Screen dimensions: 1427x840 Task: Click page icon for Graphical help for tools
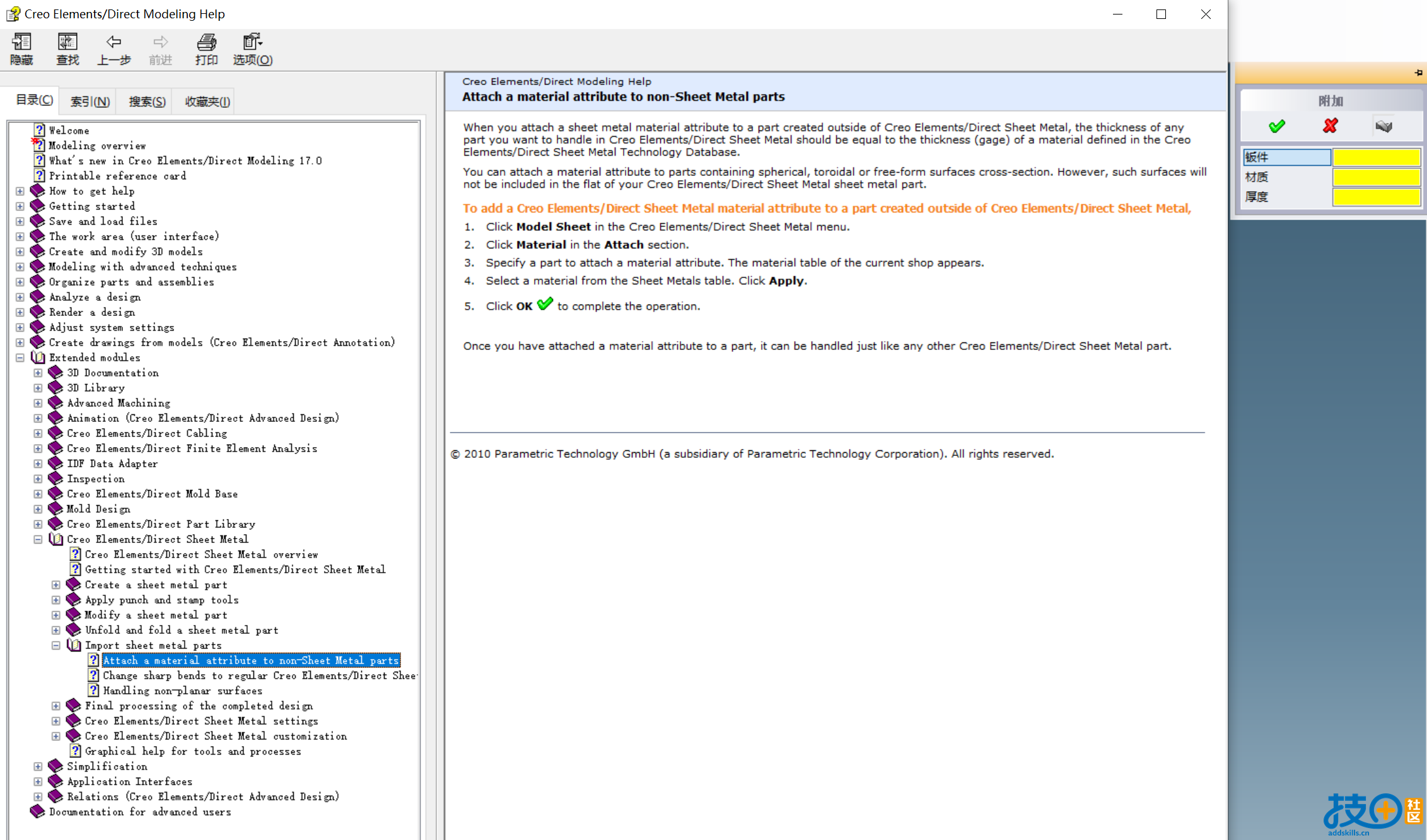coord(75,751)
